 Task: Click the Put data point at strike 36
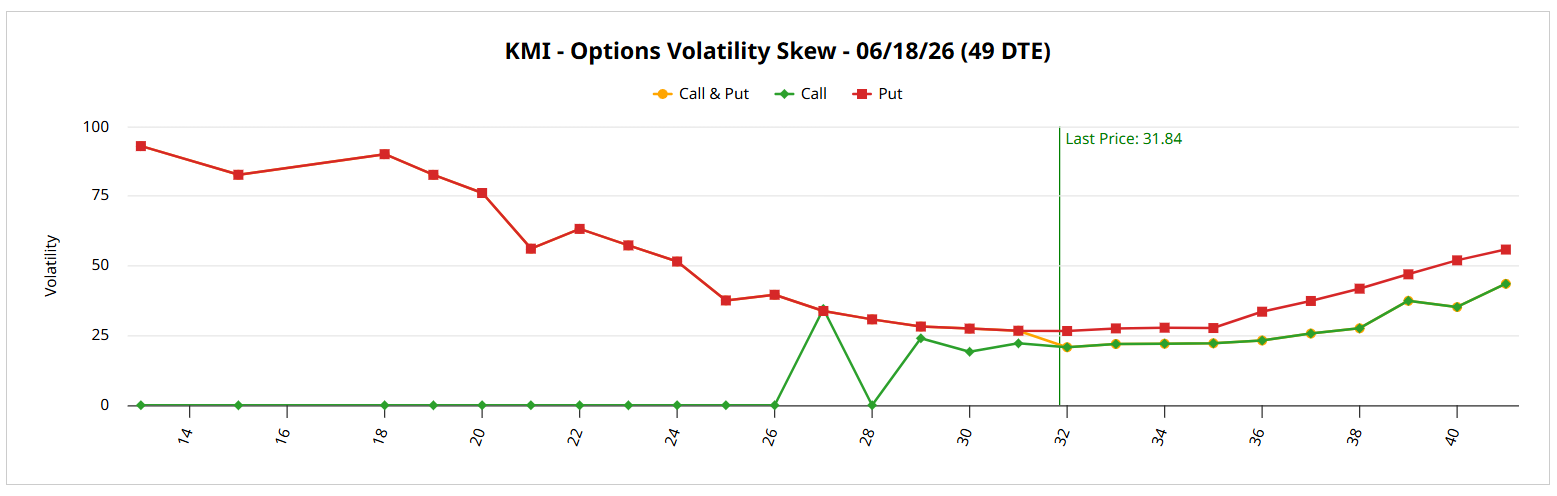[x=1262, y=312]
